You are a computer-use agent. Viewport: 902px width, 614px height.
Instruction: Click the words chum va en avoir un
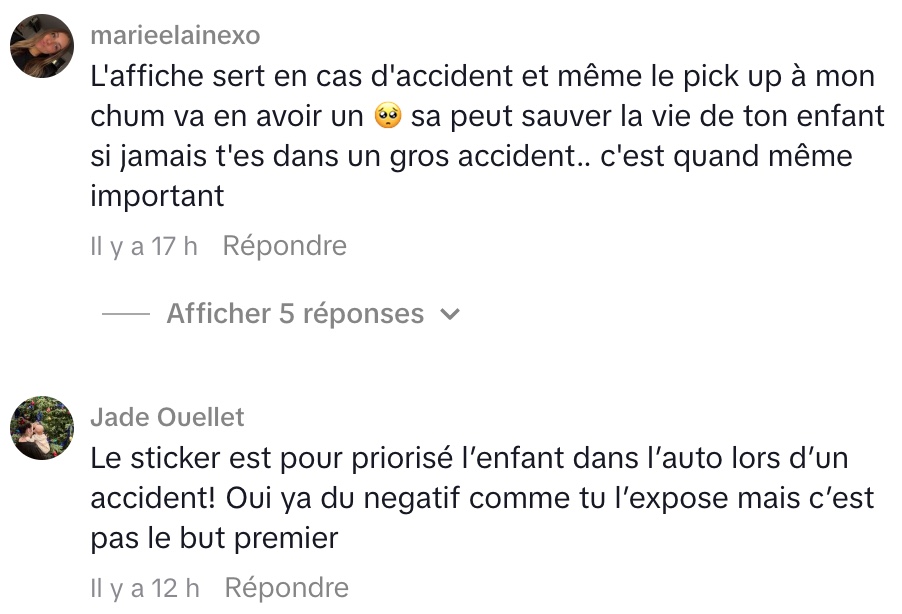click(x=226, y=116)
